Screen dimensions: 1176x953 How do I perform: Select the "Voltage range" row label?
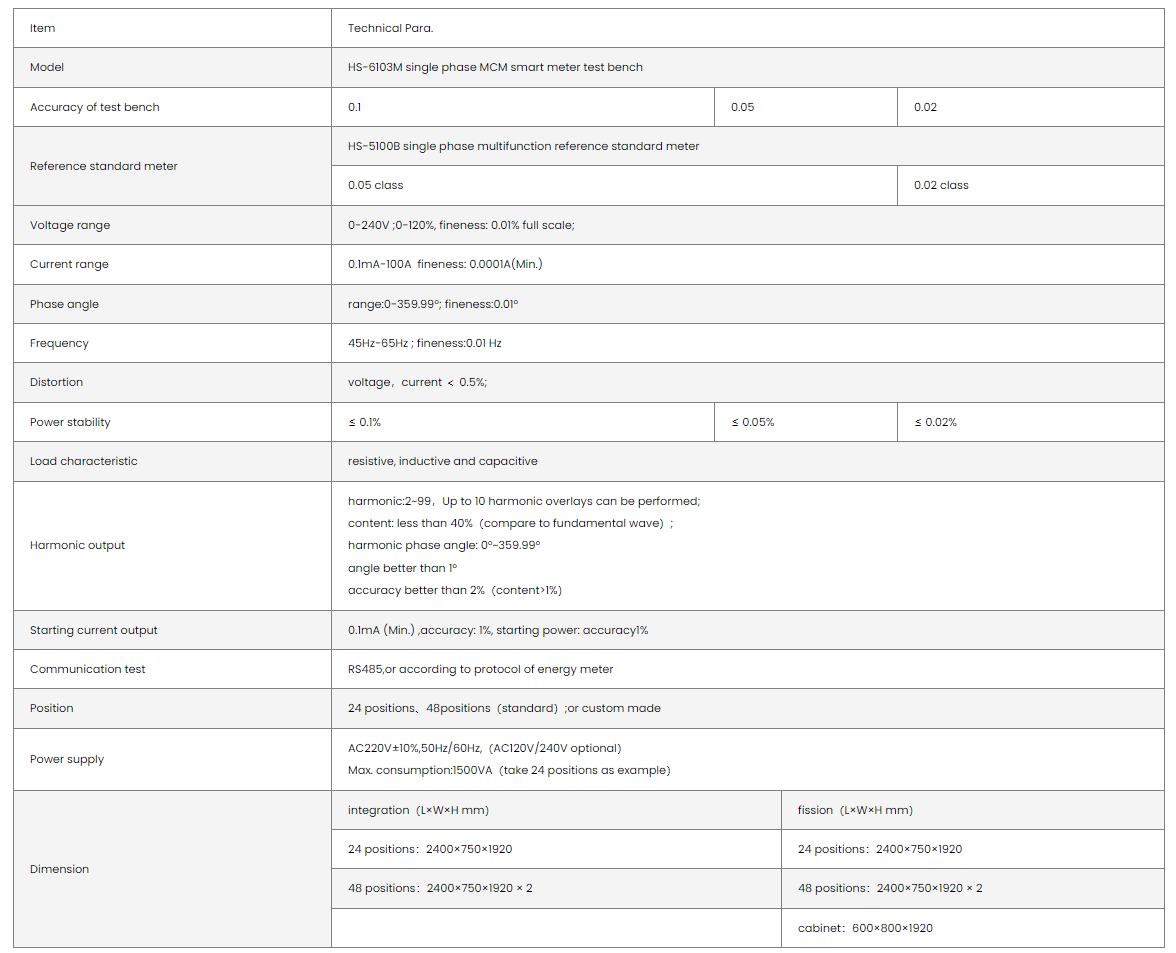pyautogui.click(x=70, y=225)
